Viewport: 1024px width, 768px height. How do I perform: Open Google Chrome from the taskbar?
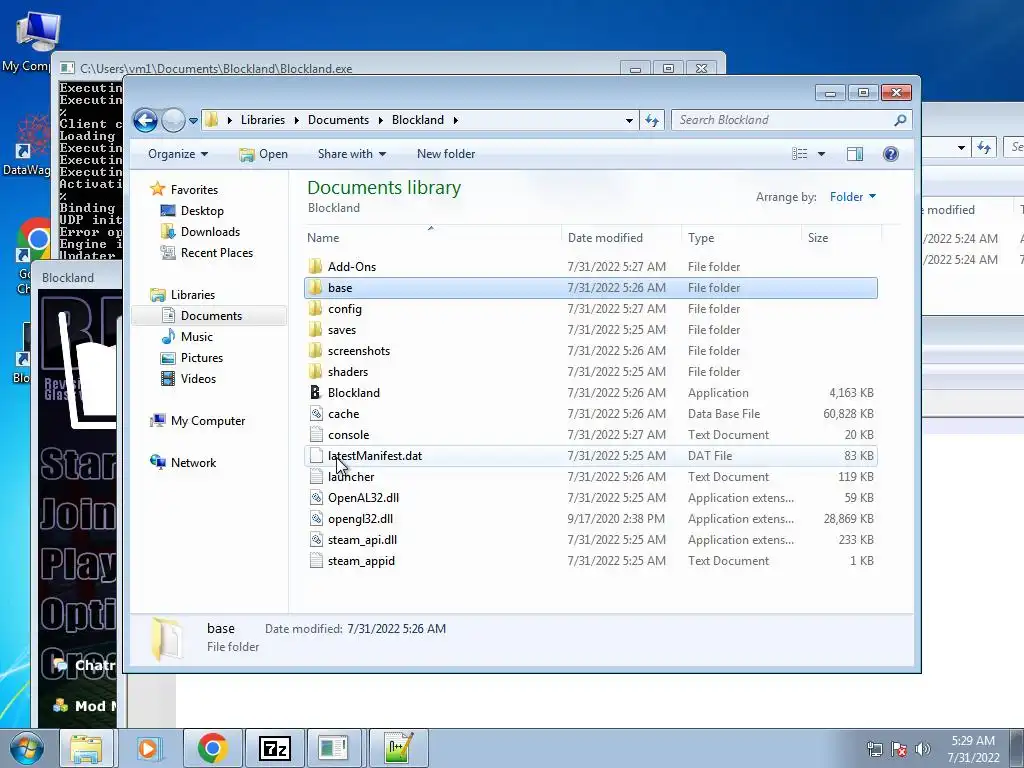coord(212,748)
